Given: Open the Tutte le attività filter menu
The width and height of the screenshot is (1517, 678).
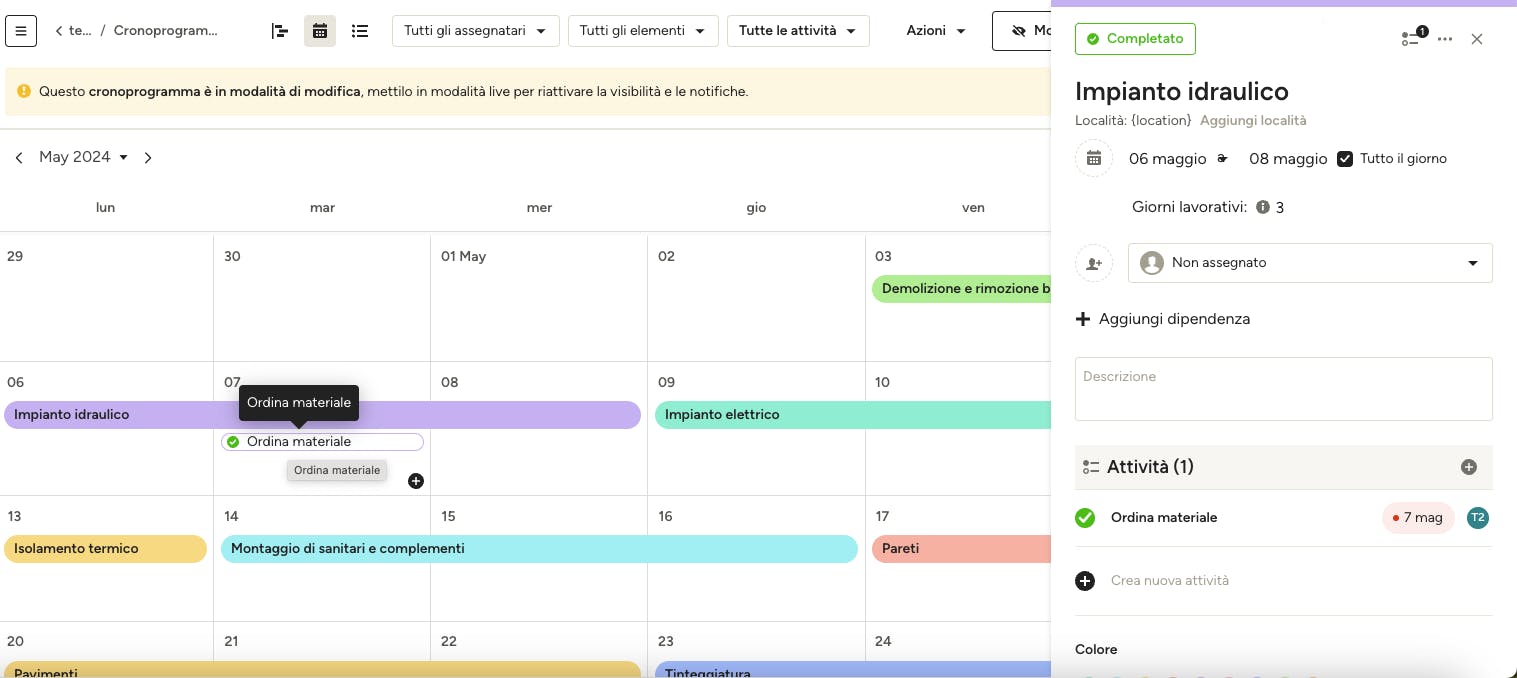Looking at the screenshot, I should [798, 31].
